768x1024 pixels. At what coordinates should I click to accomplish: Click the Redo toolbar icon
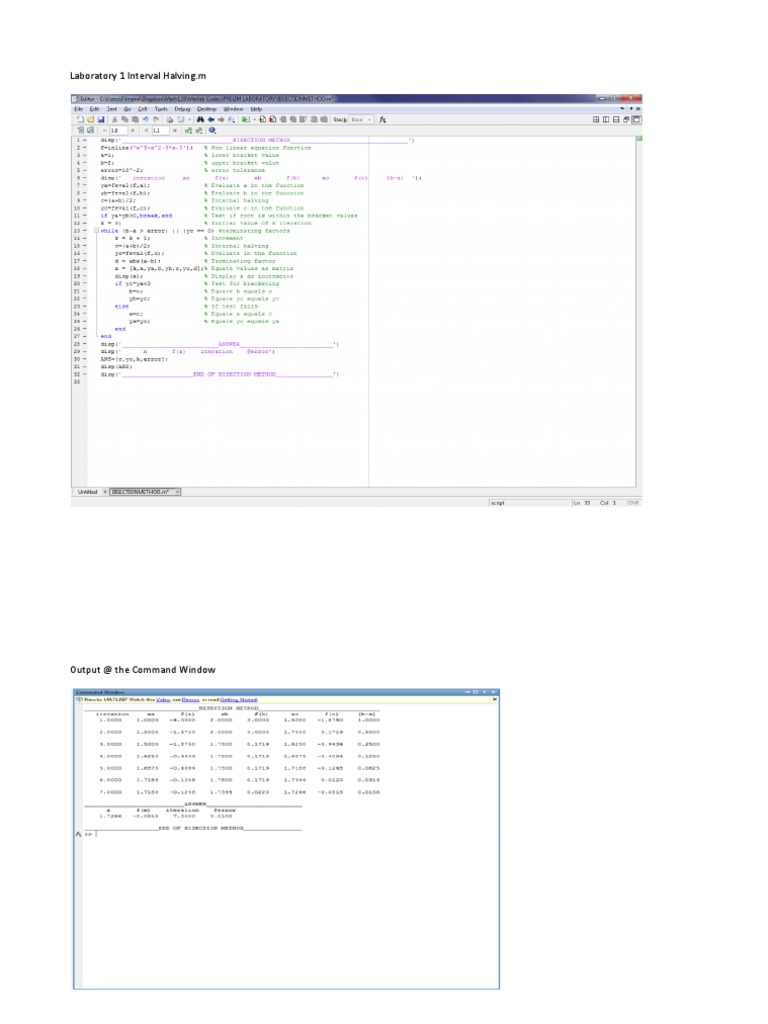156,120
